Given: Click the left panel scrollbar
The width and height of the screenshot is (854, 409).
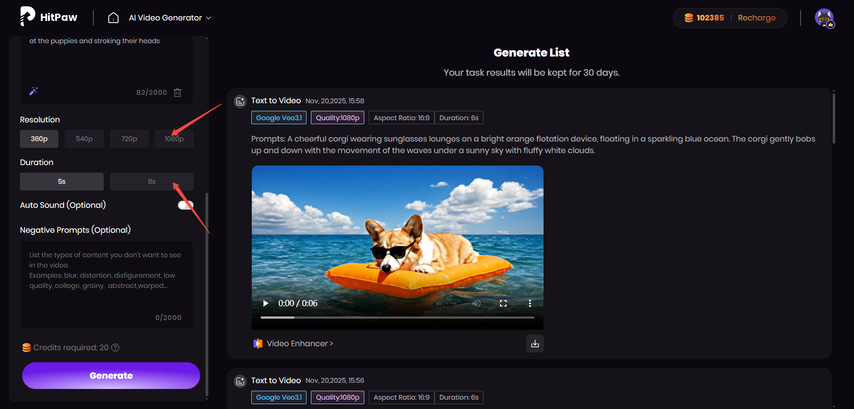Looking at the screenshot, I should (206, 294).
